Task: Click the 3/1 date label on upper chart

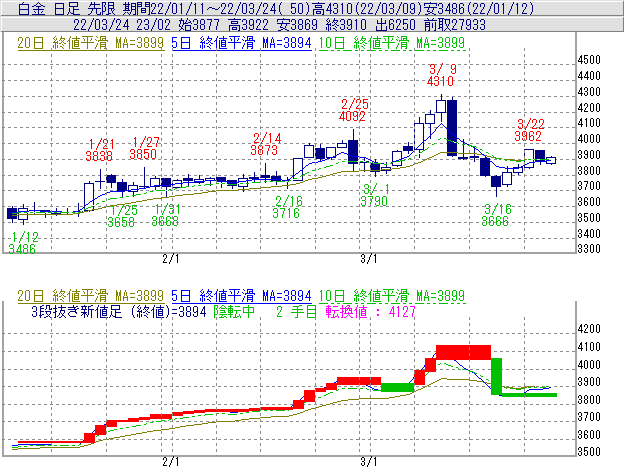Action: (x=369, y=259)
